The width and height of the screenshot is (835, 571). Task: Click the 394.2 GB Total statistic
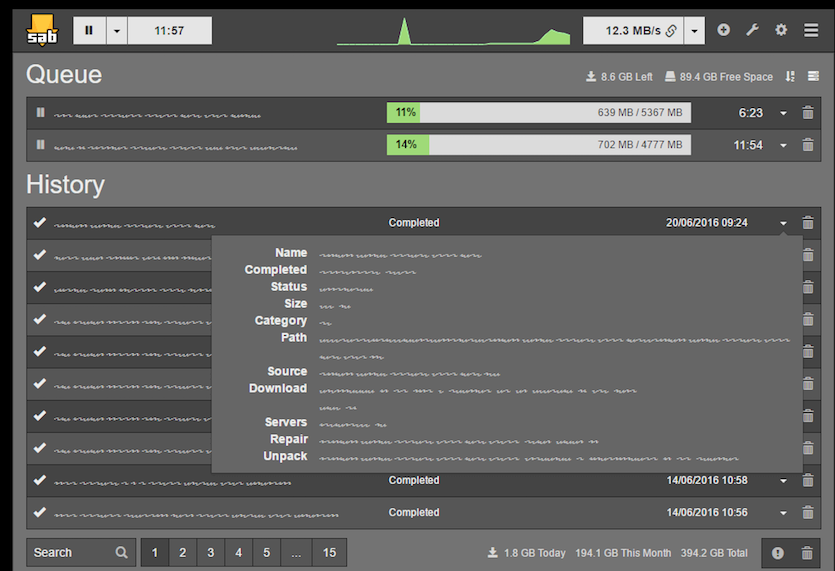tap(714, 553)
